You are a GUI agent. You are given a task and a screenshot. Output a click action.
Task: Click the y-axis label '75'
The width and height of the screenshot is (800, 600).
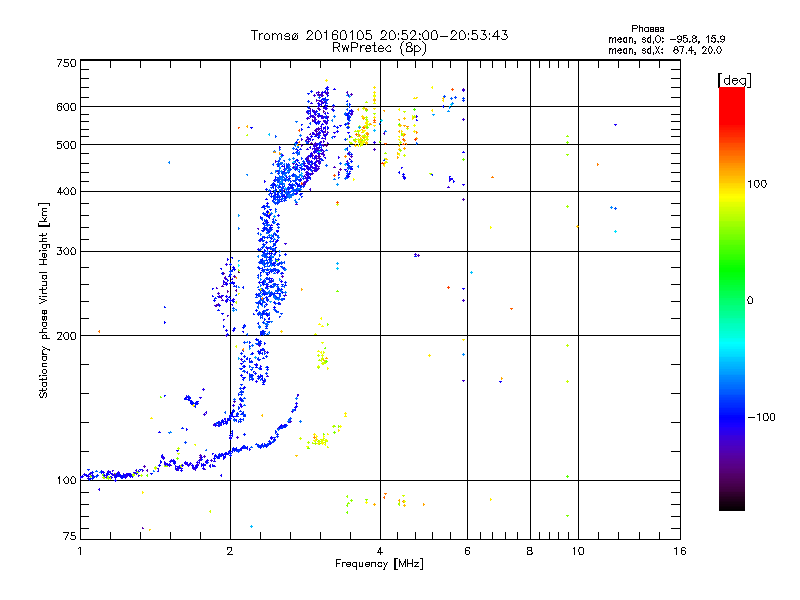pyautogui.click(x=70, y=536)
